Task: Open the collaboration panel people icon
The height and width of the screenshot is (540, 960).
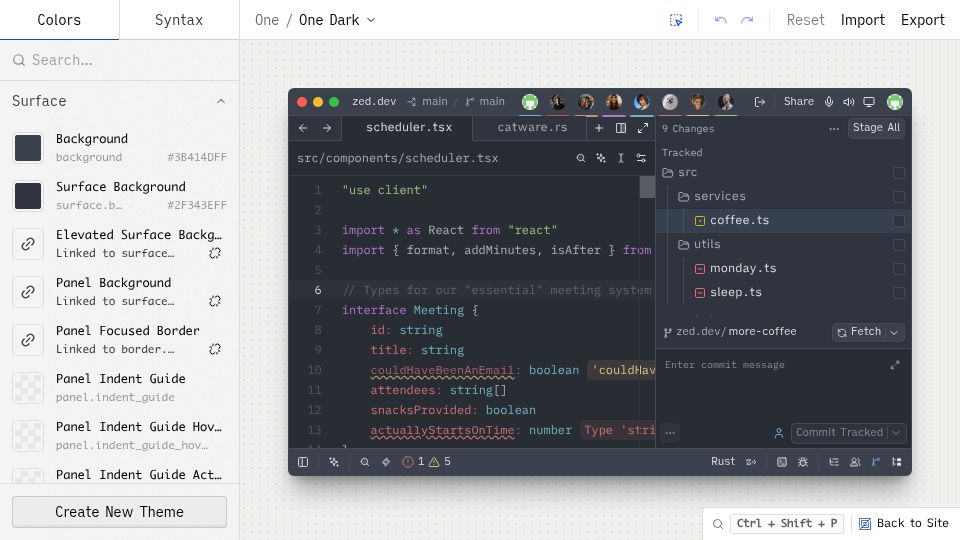Action: 855,462
